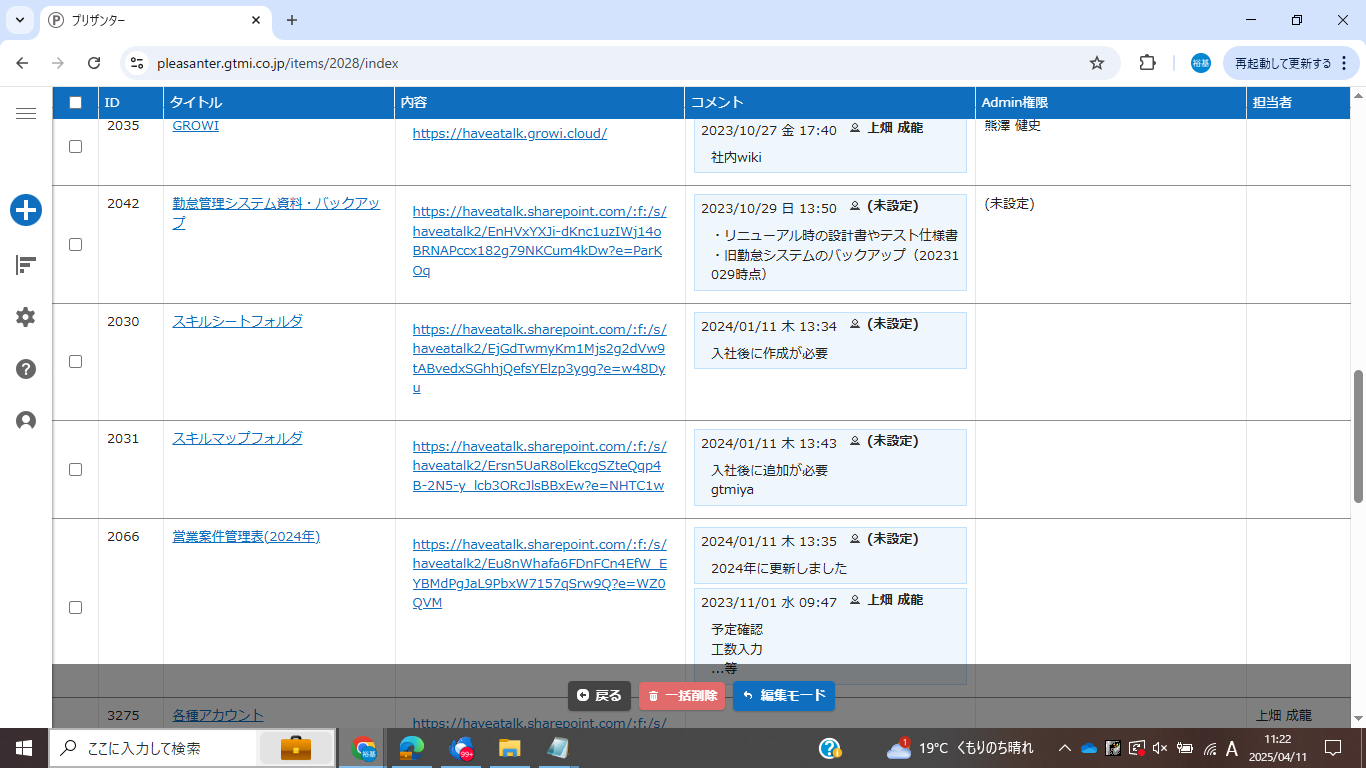Open the hamburger navigation menu
Screen dimensions: 1366x768
26,114
